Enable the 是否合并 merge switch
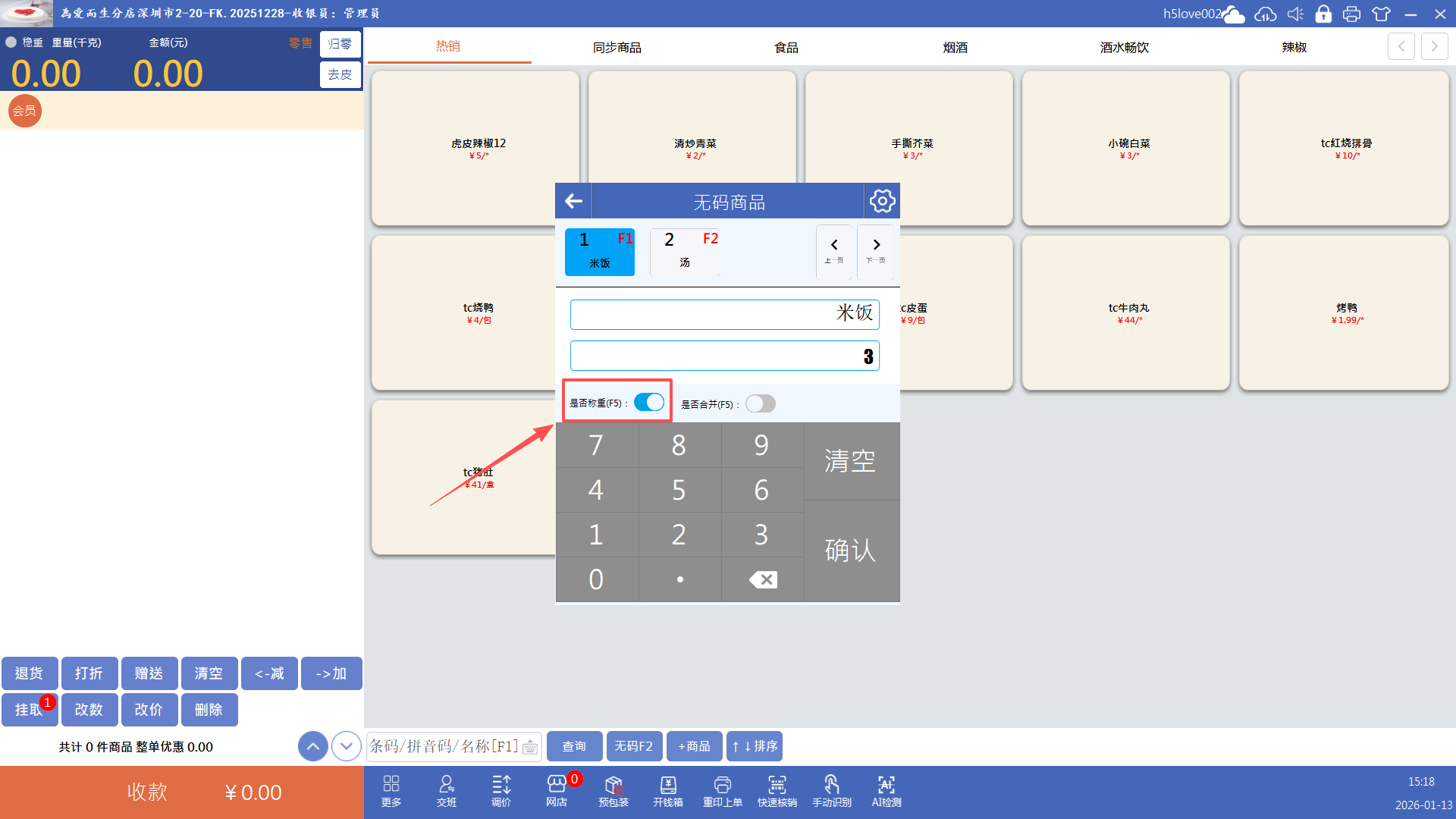The image size is (1456, 819). [x=760, y=403]
